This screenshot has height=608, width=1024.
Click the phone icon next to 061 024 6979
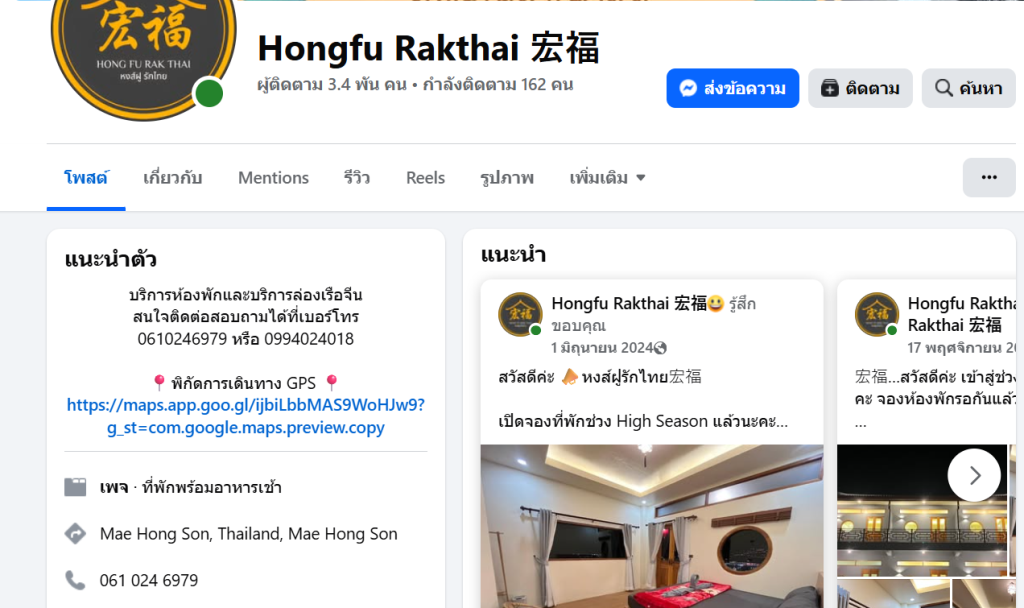(75, 580)
